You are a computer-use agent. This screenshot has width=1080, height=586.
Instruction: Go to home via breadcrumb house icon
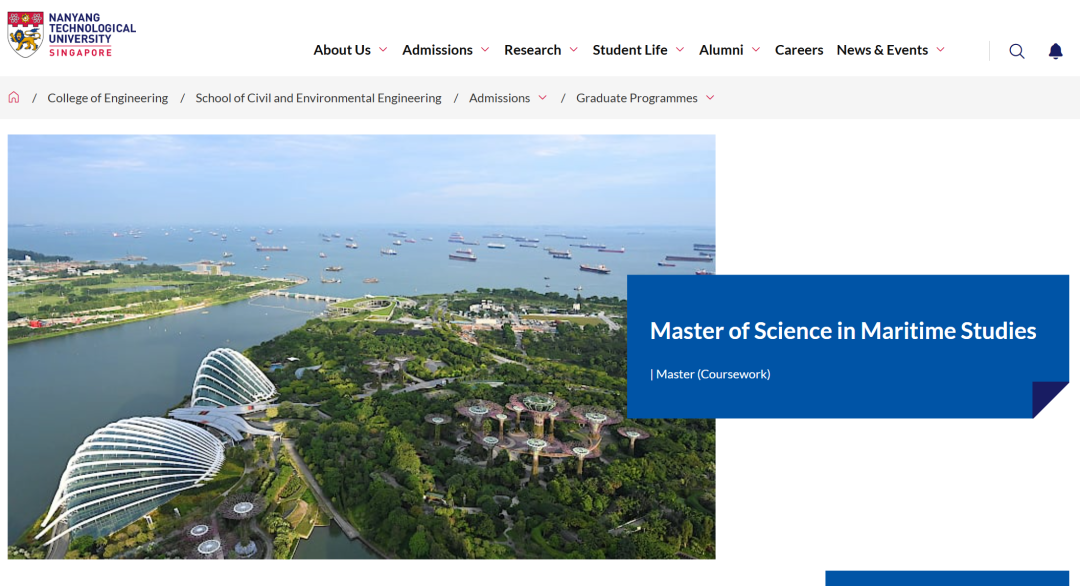[14, 98]
